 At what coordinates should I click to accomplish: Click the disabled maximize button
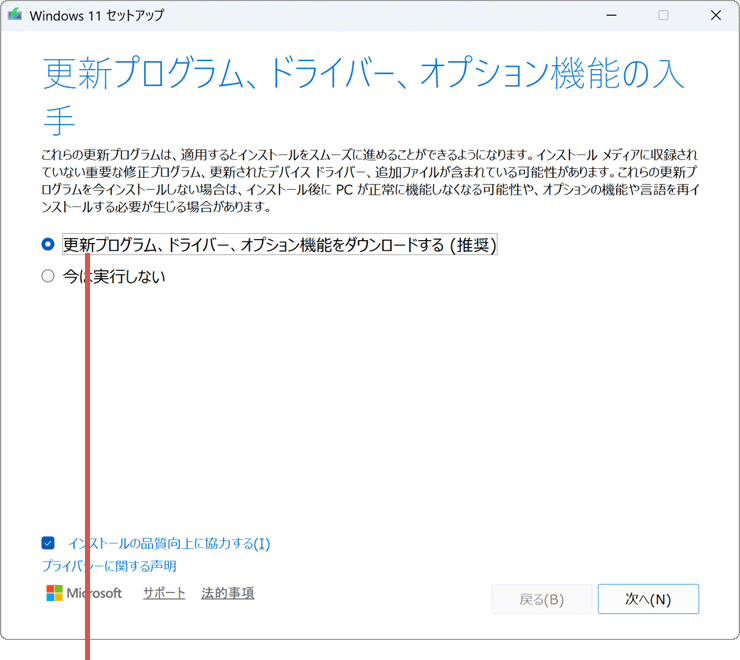663,15
